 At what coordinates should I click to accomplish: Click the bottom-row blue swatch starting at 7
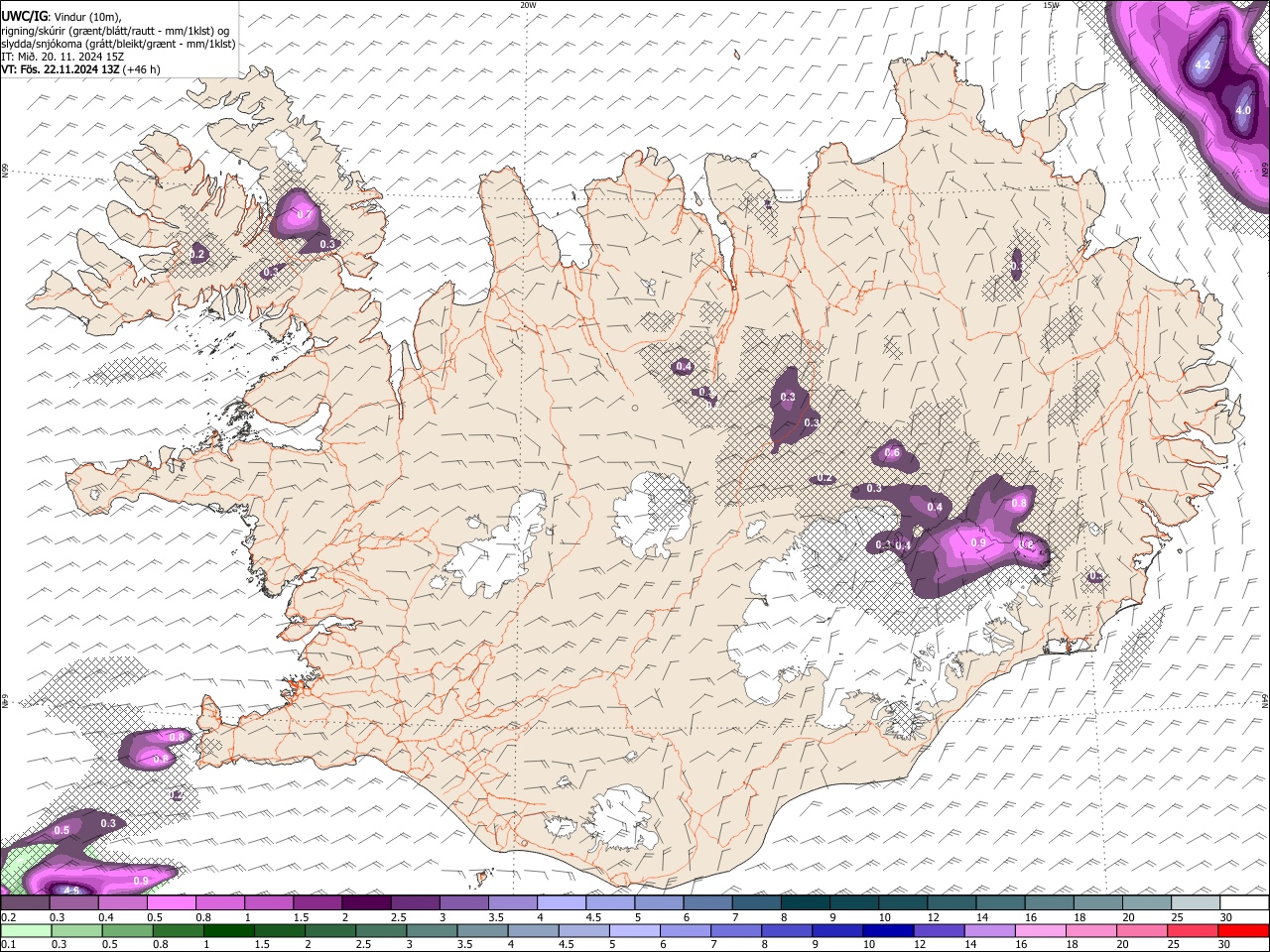(x=735, y=931)
